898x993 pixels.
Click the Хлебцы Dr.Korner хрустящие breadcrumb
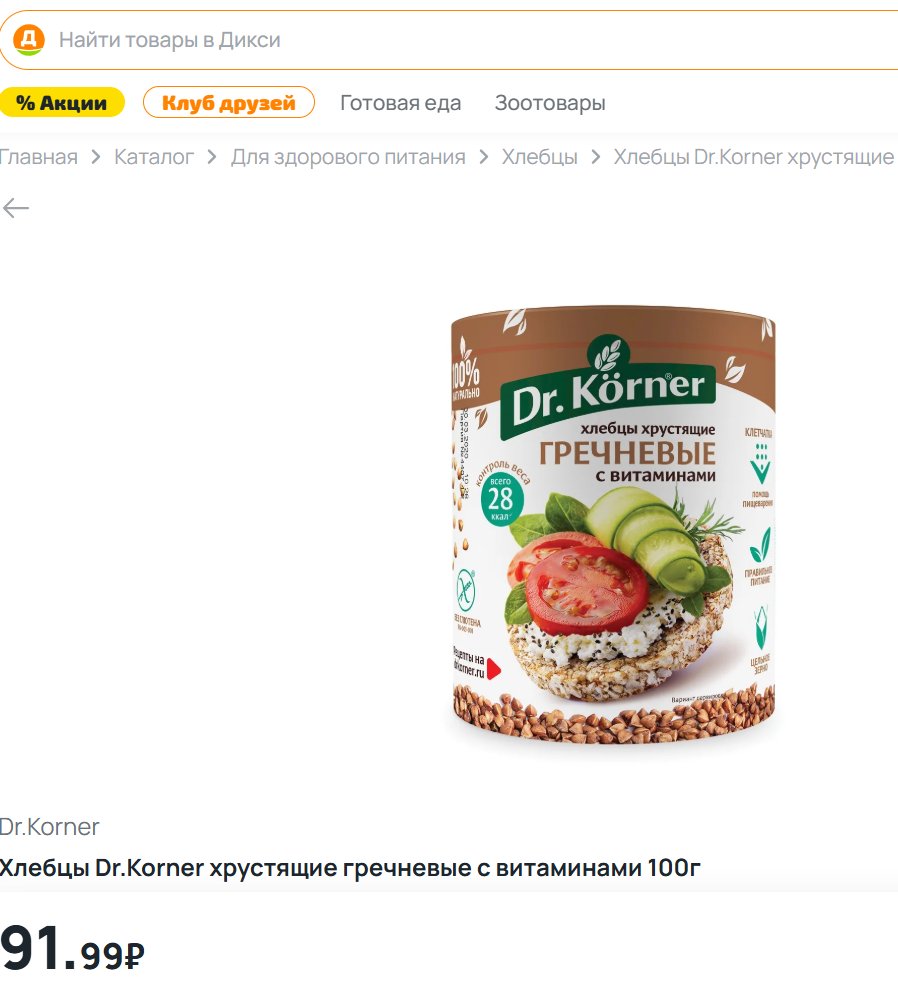click(x=754, y=156)
